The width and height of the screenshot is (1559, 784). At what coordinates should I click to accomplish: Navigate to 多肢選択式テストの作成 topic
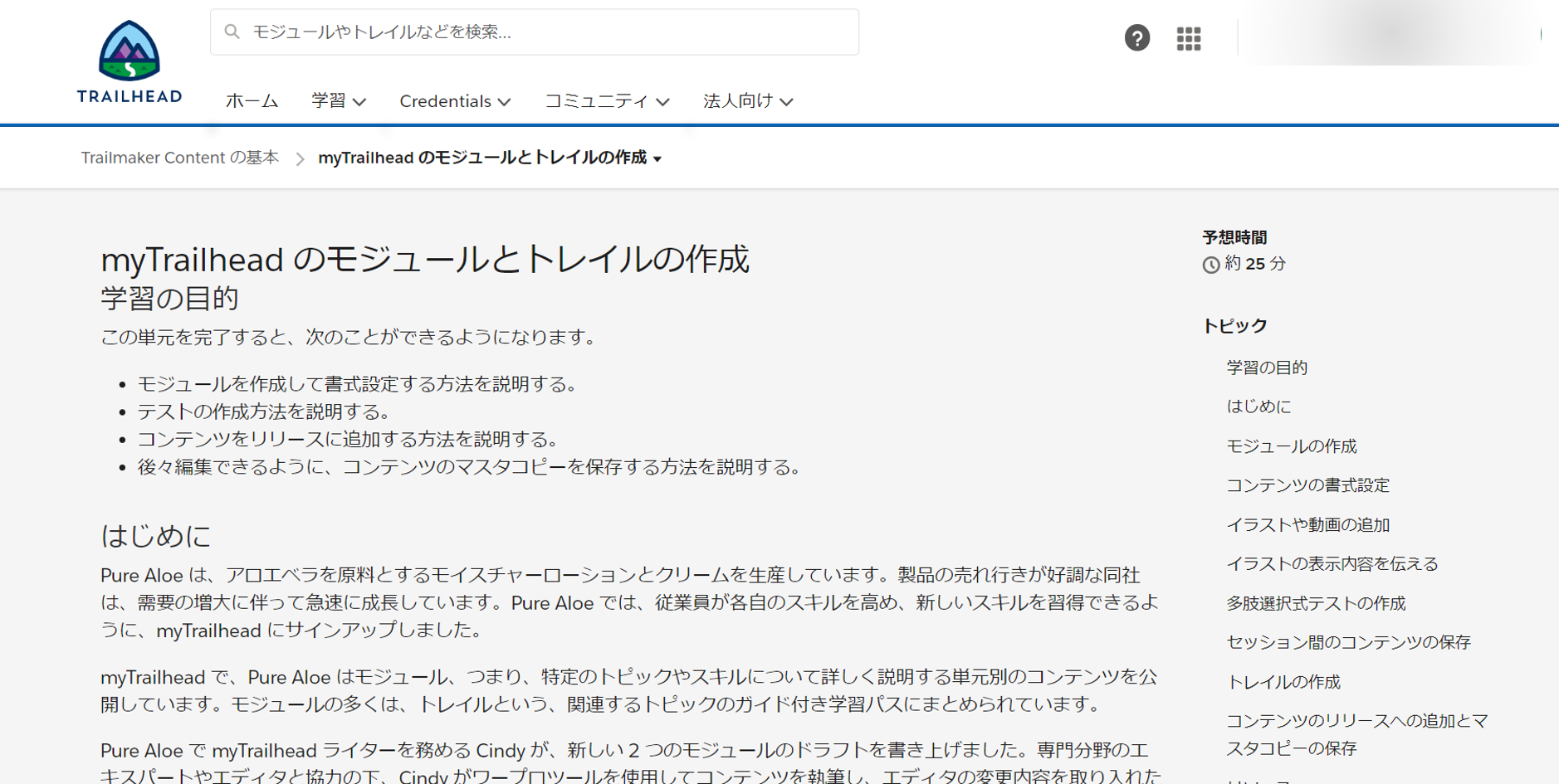pos(1316,603)
